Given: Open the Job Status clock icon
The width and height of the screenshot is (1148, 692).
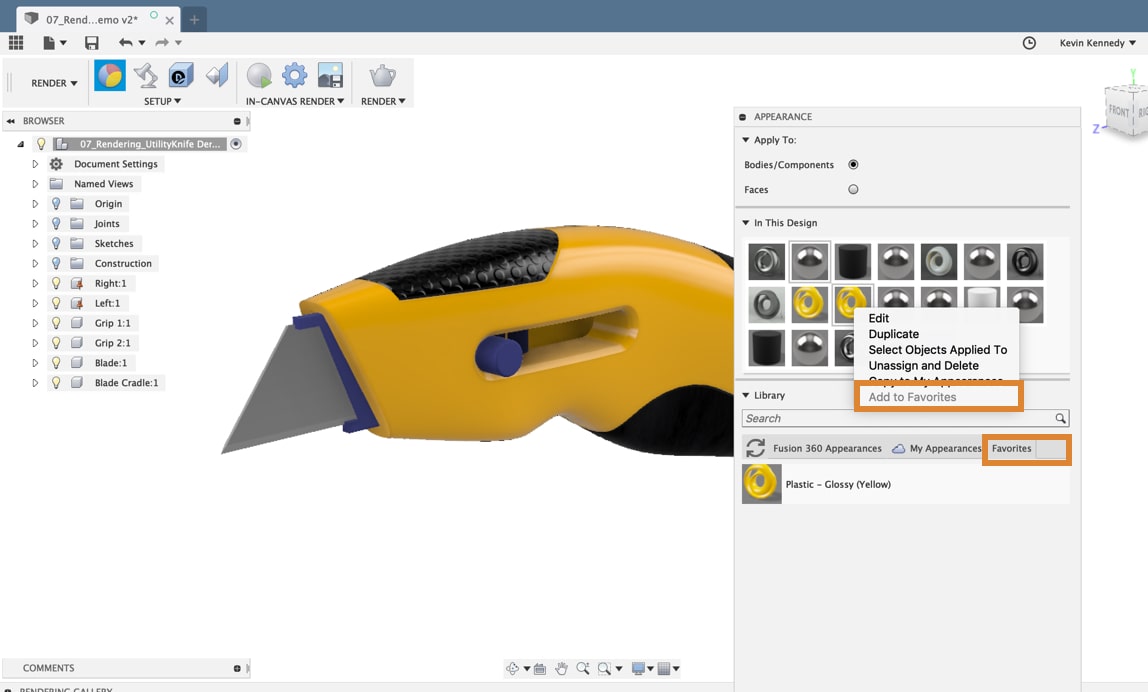Looking at the screenshot, I should (x=1029, y=42).
